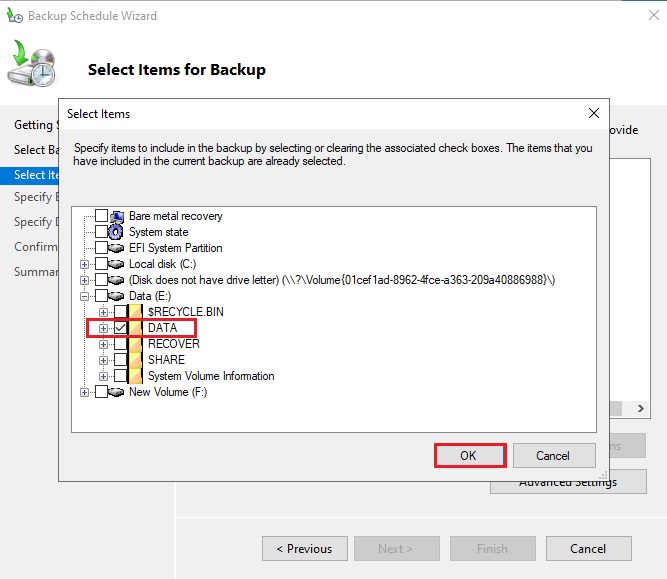Uncheck the DATA folder checkbox
The image size is (667, 579).
[x=120, y=328]
